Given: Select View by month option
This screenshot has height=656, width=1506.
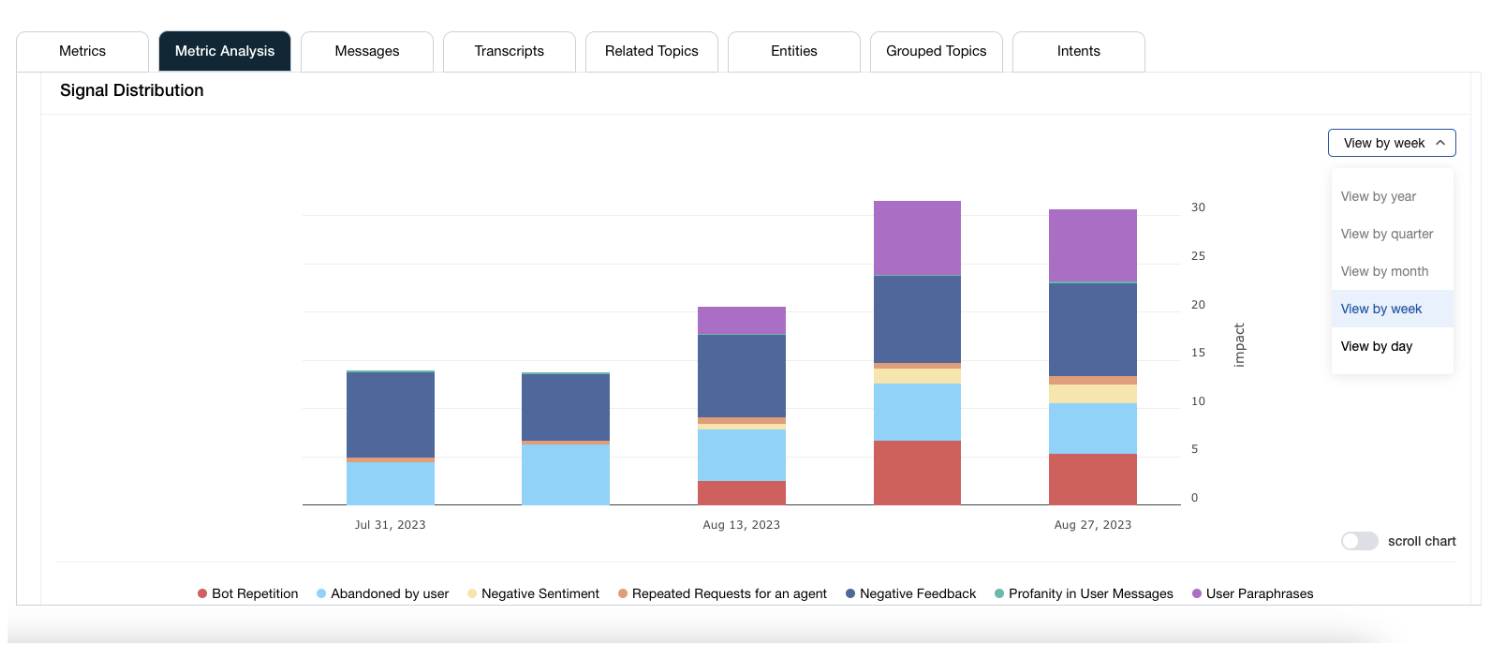Looking at the screenshot, I should (x=1384, y=271).
